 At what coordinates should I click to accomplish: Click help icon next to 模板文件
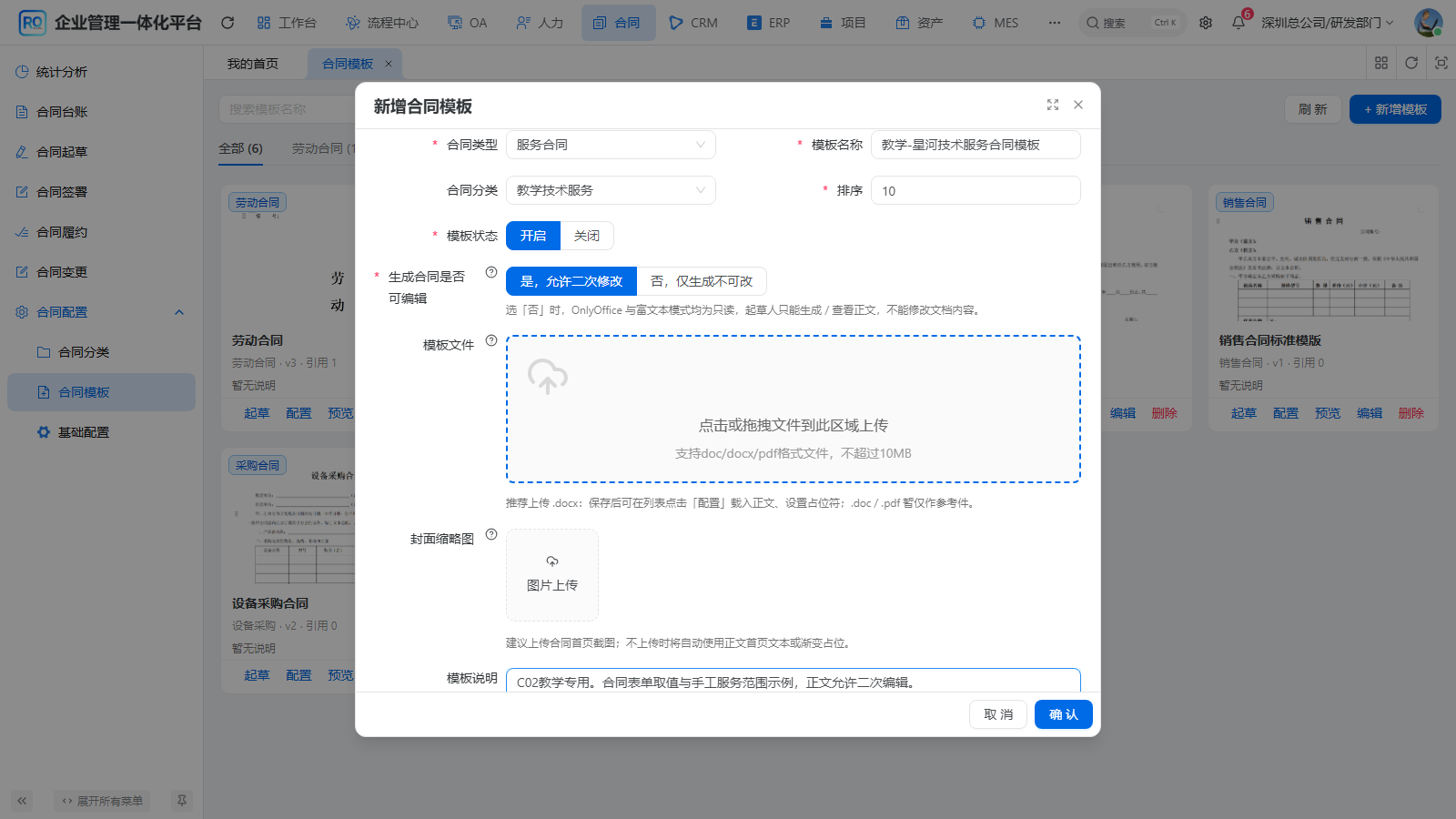point(491,340)
